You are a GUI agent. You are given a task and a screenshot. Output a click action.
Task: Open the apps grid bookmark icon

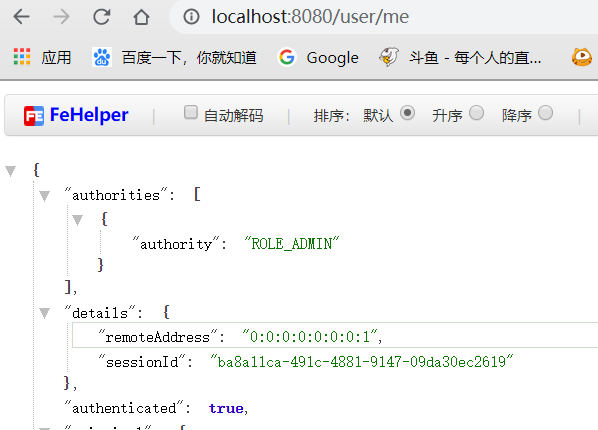22,57
